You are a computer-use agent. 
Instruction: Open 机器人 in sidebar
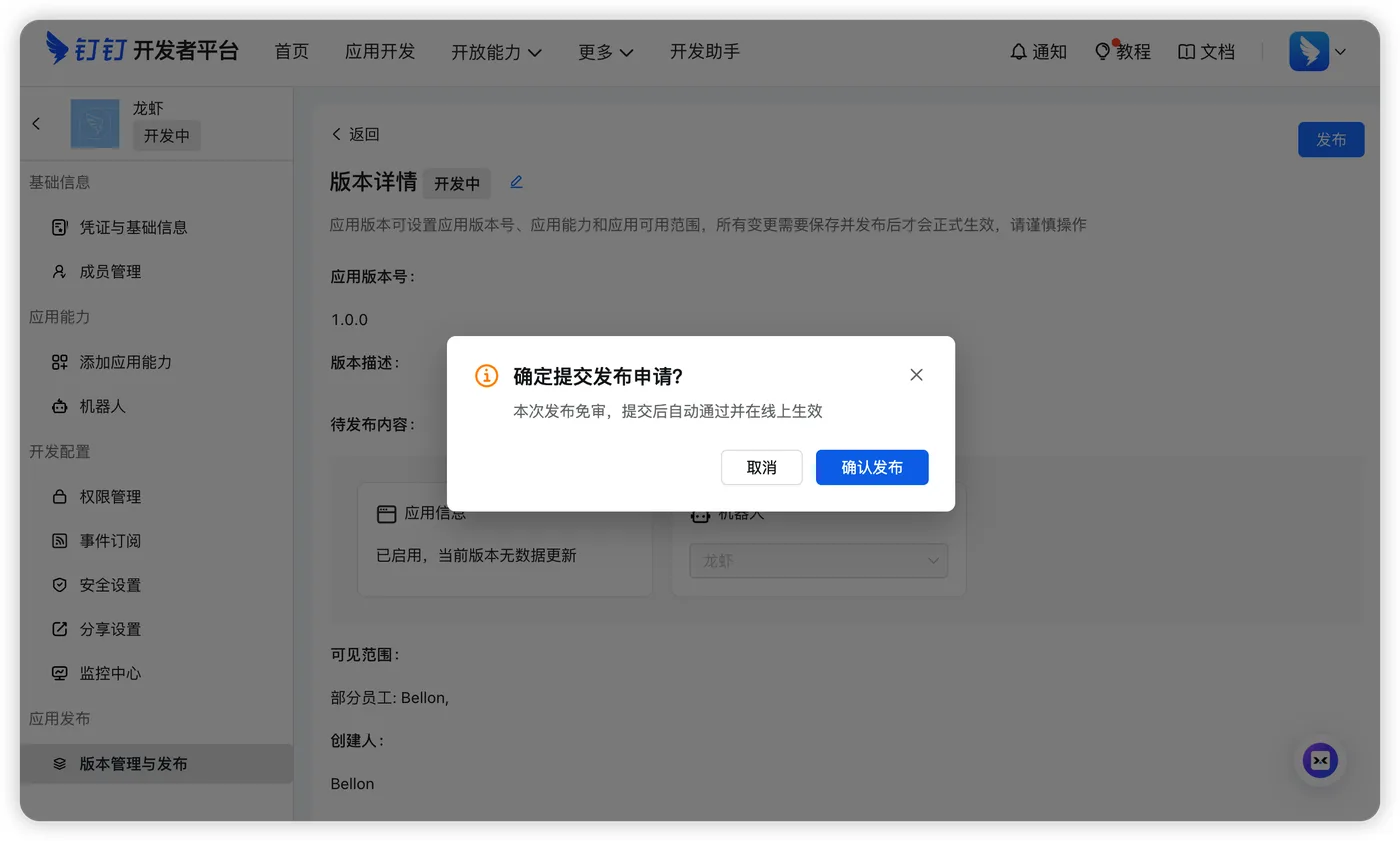[156, 406]
